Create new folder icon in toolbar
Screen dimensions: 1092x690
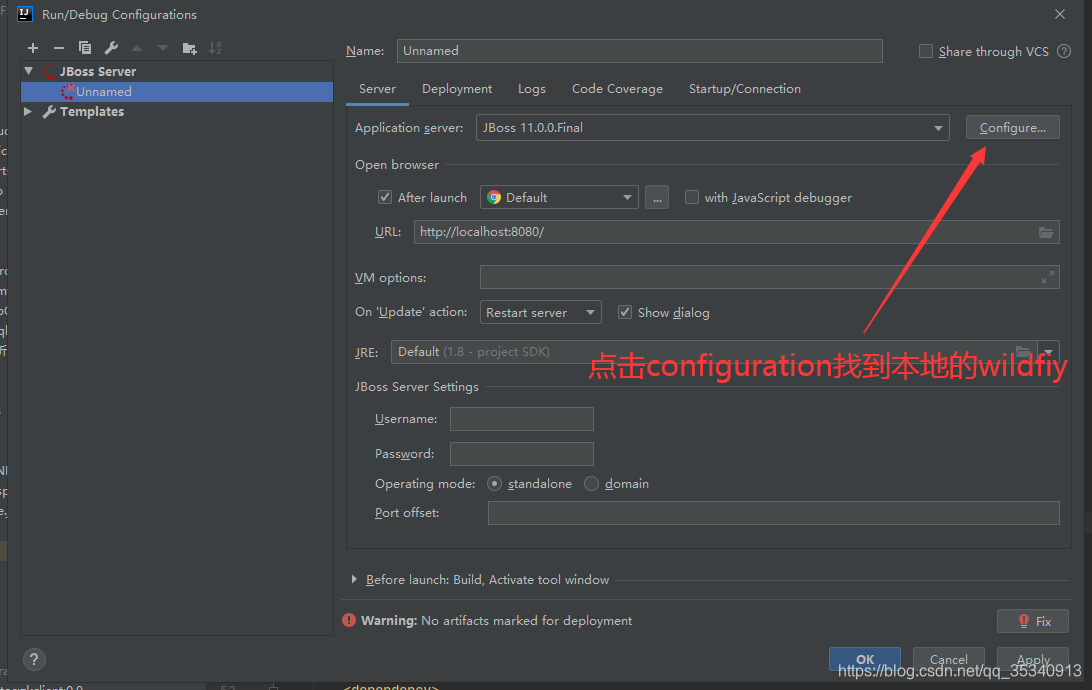click(189, 48)
